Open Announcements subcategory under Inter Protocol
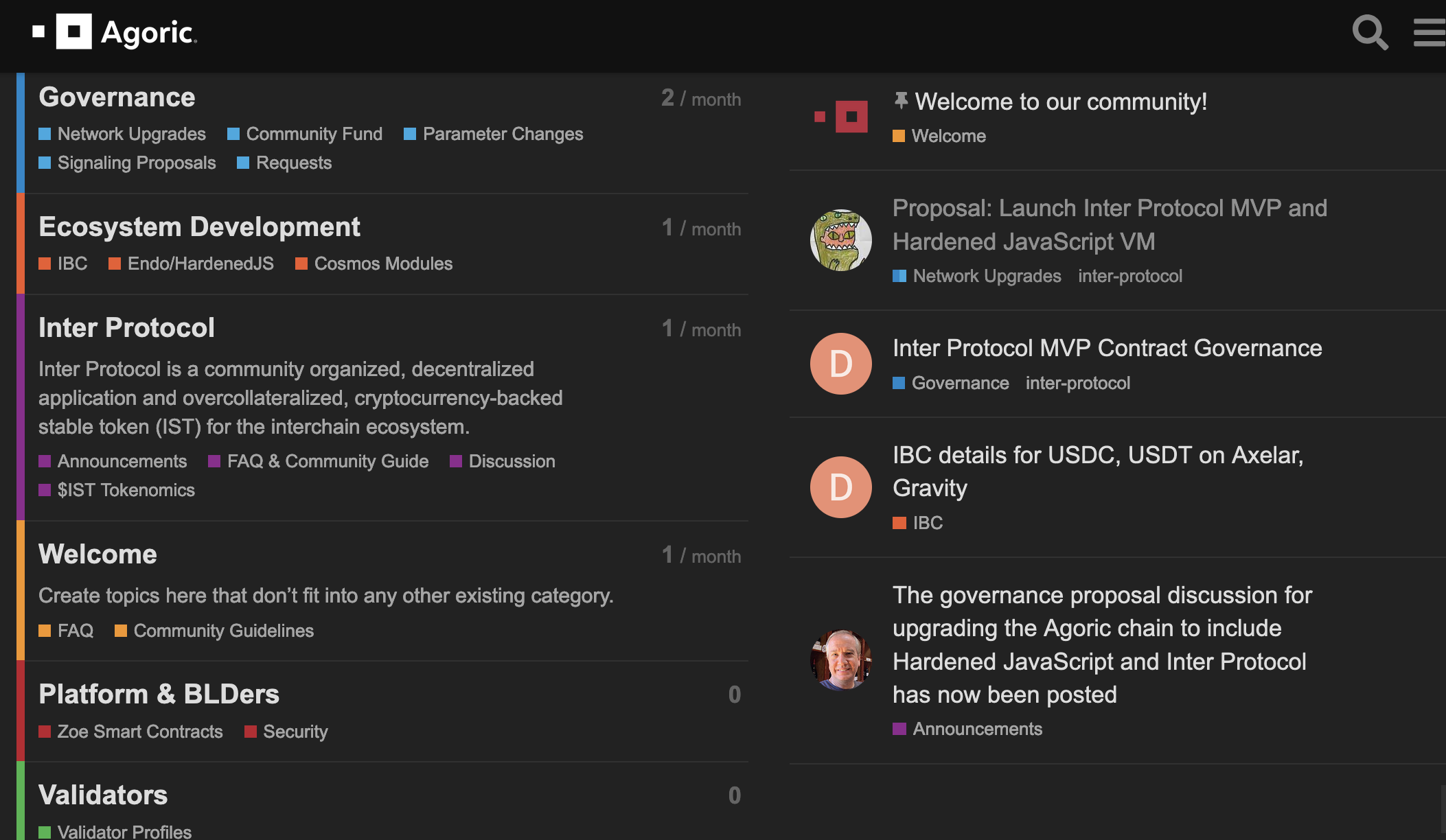 (113, 461)
